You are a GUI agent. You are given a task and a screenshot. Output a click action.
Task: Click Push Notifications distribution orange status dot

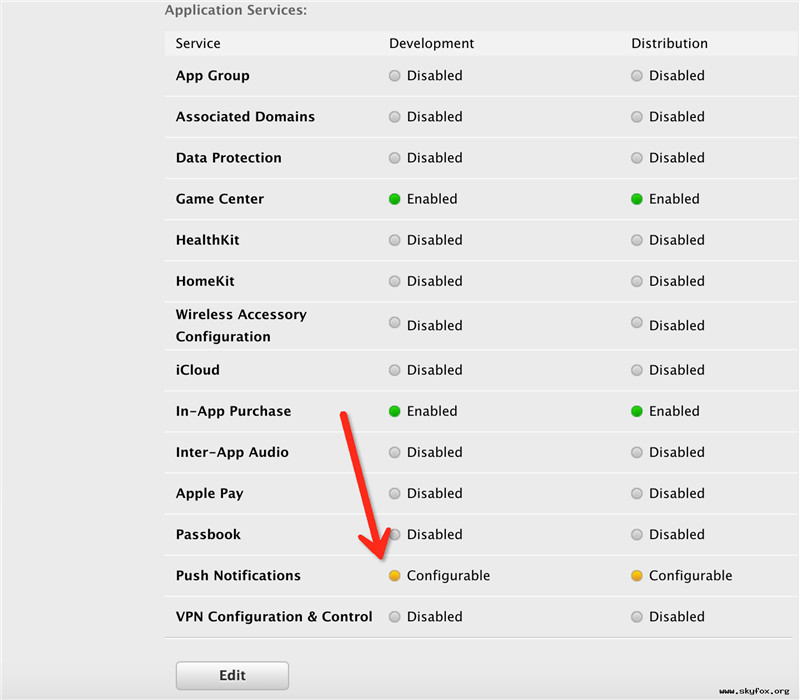(637, 576)
